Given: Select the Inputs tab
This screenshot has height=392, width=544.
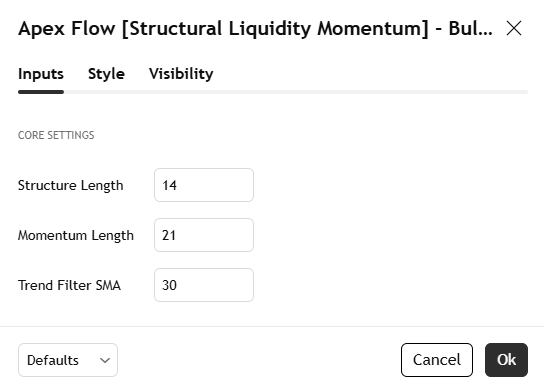Looking at the screenshot, I should pos(41,74).
